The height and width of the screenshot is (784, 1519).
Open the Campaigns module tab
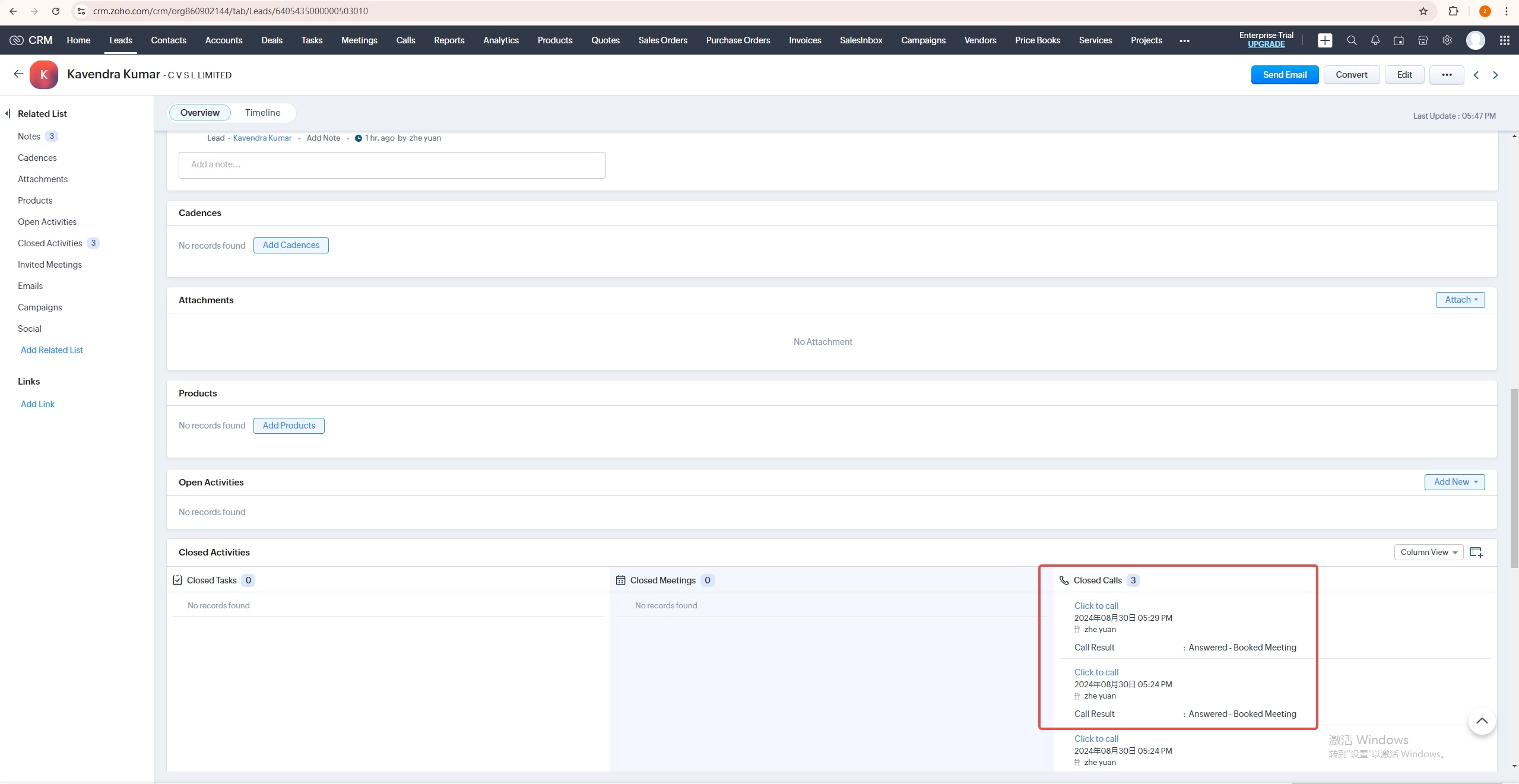click(x=923, y=40)
